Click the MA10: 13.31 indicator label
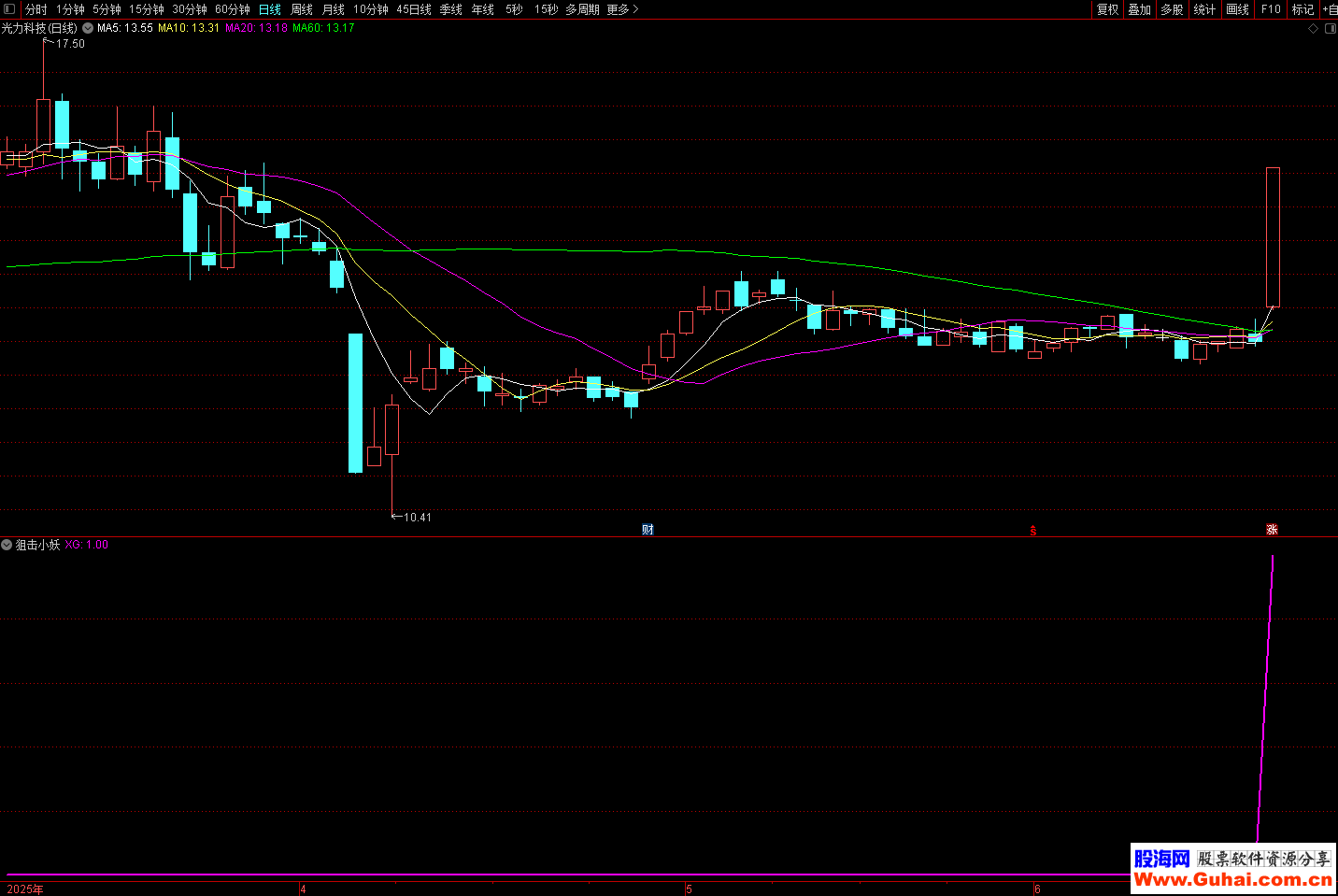The height and width of the screenshot is (896, 1338). coord(189,28)
